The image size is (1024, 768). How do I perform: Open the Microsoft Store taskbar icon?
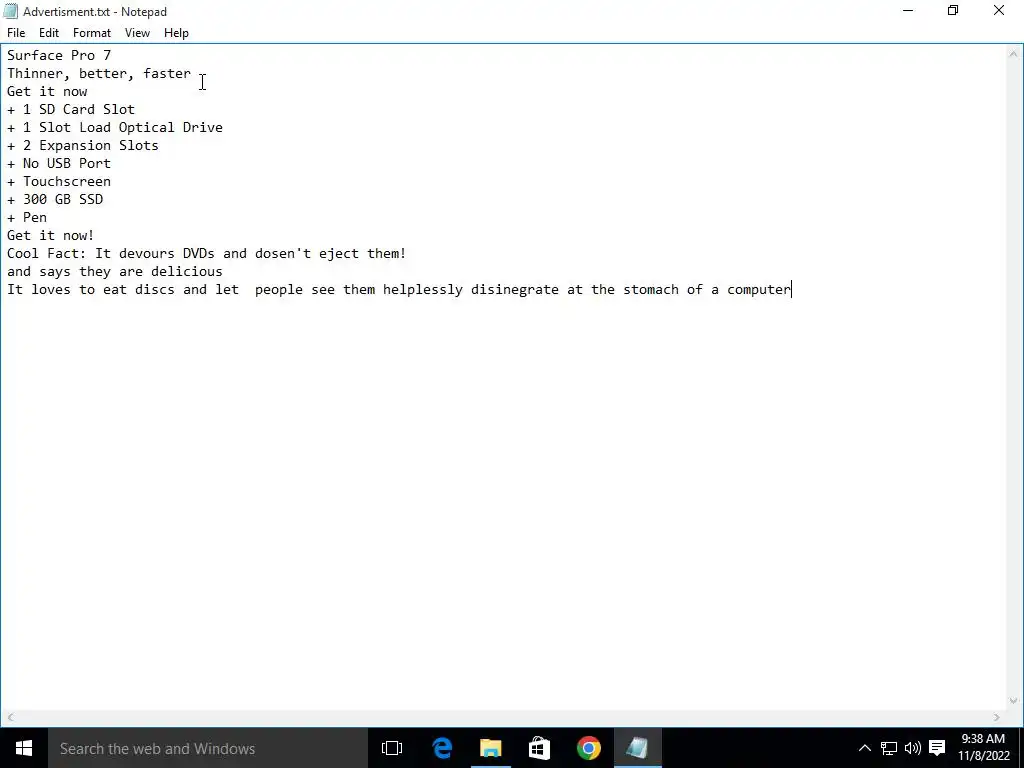point(539,748)
